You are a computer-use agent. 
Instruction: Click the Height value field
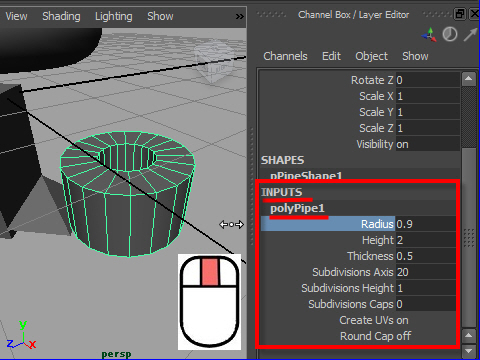426,240
